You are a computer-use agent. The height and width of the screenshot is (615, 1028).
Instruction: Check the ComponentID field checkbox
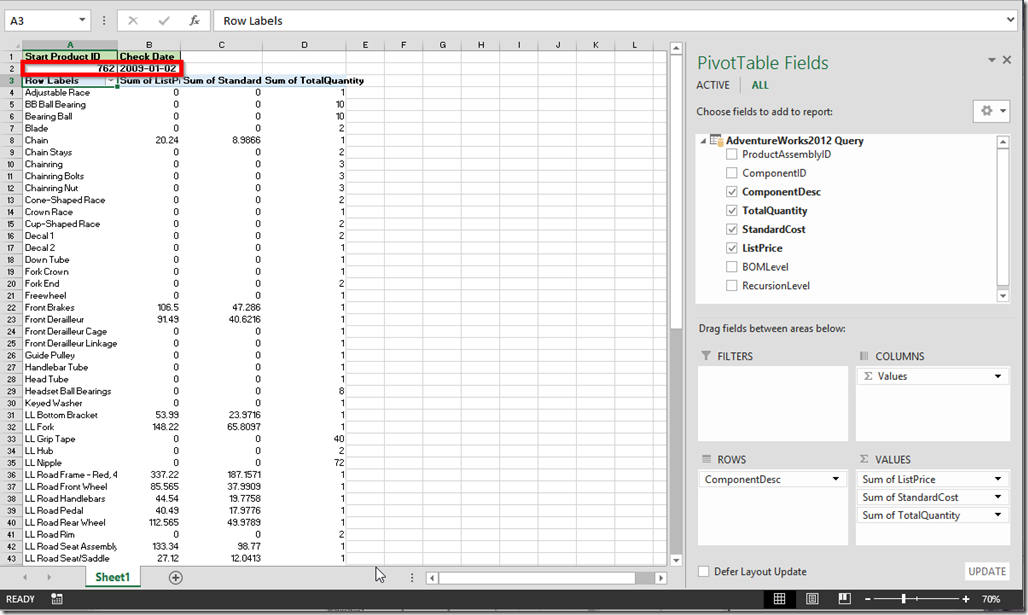coord(732,173)
